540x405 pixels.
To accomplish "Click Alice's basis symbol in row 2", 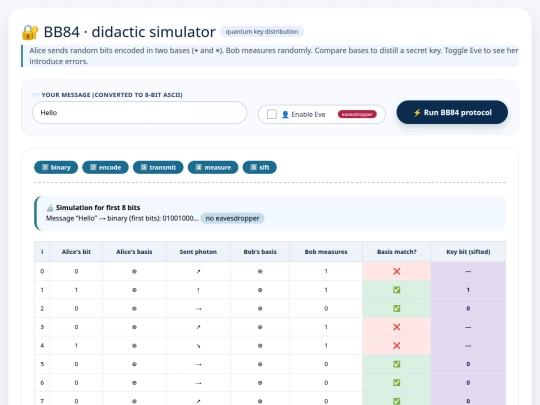I will (x=134, y=309).
